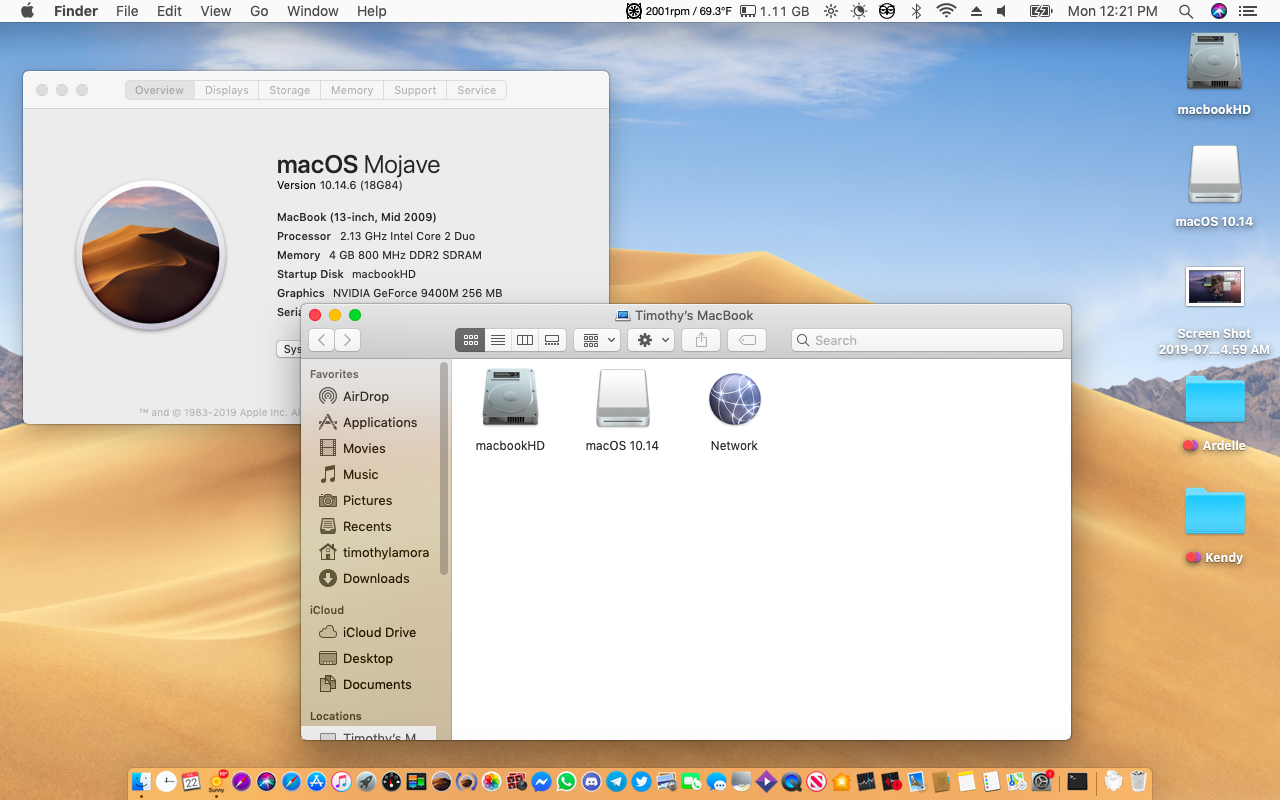The height and width of the screenshot is (800, 1280).
Task: Click the Finder Search field
Action: click(x=927, y=340)
